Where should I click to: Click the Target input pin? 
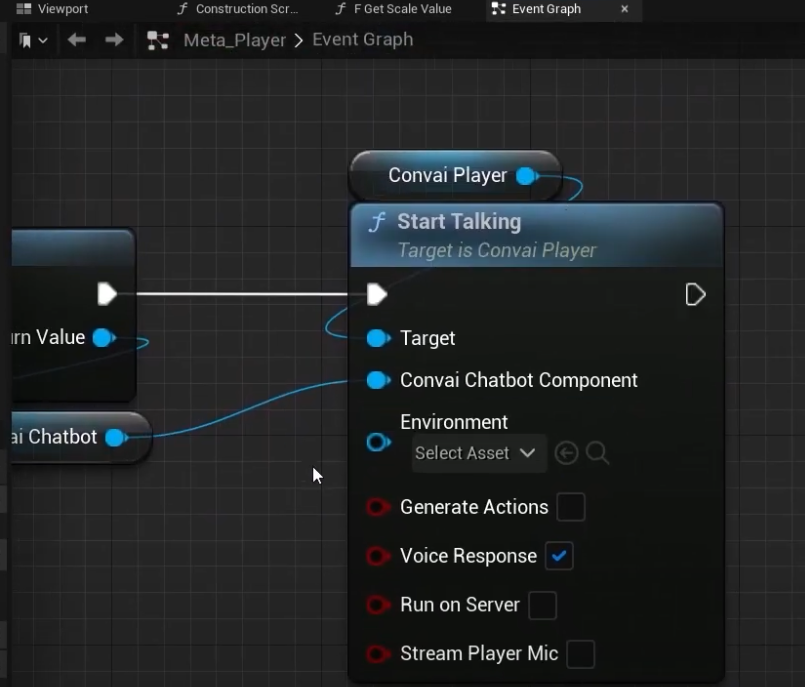tap(378, 338)
